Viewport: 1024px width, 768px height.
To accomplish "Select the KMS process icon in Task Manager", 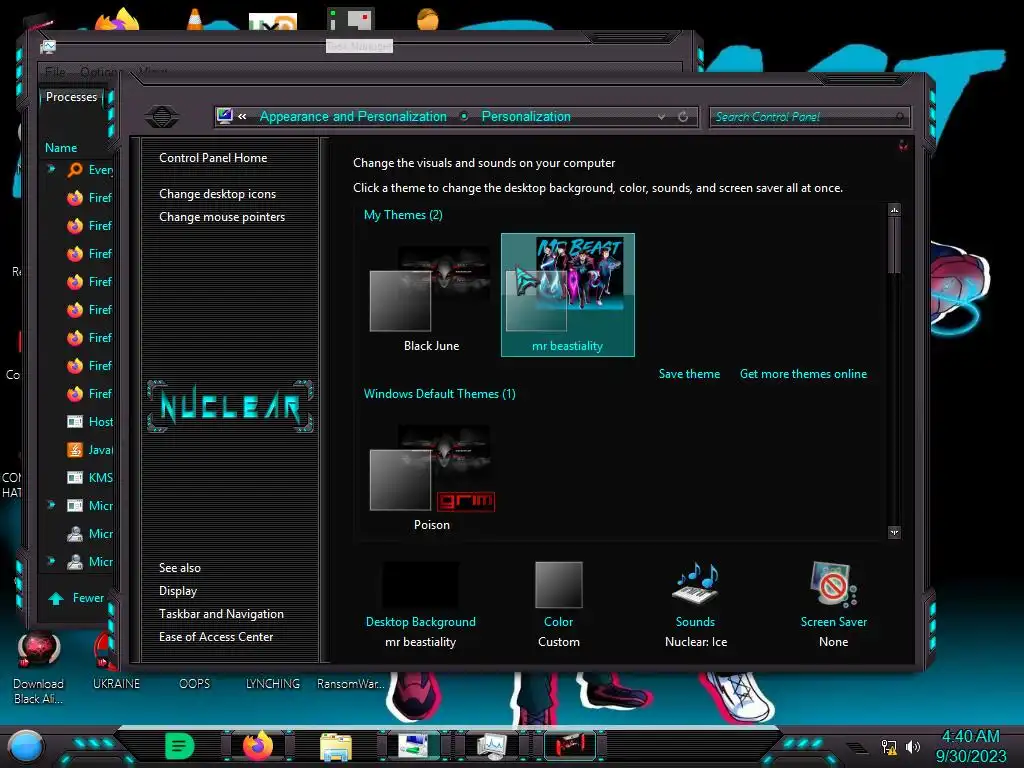I will (x=75, y=478).
